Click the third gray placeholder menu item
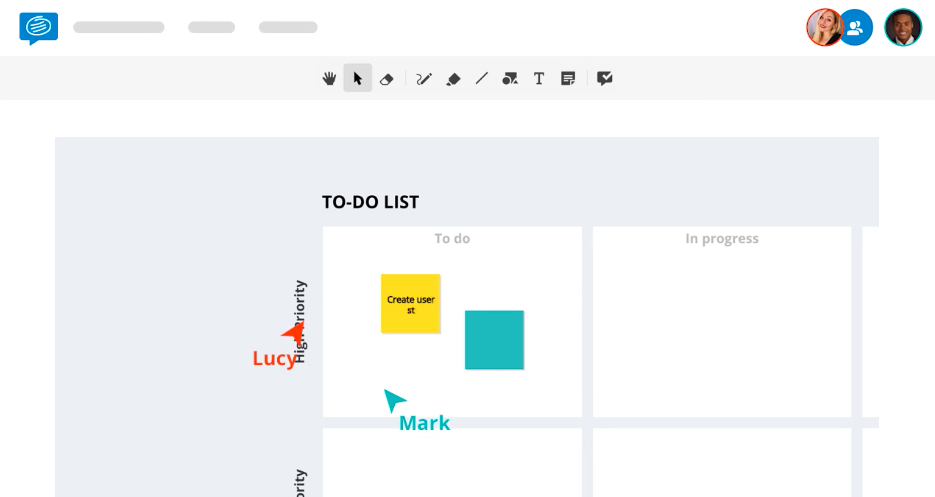 point(288,27)
